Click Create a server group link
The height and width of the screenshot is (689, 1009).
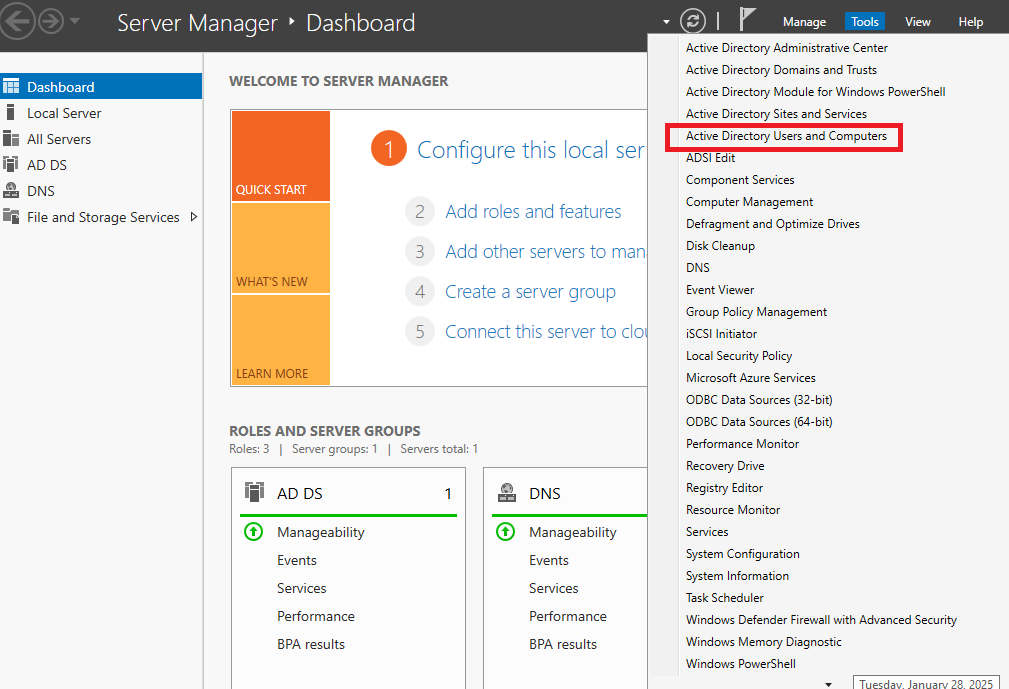tap(530, 292)
